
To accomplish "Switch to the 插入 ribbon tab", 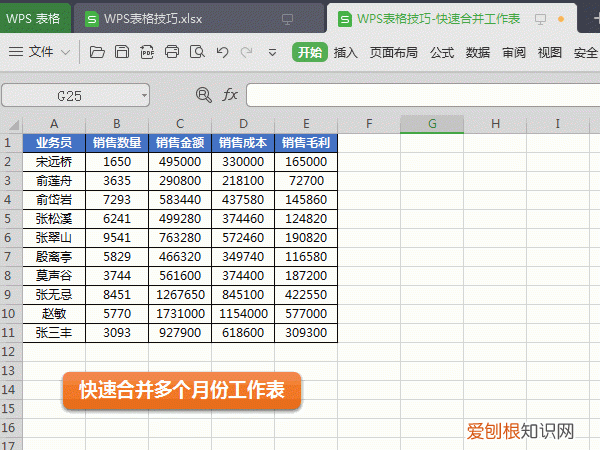I will tap(345, 52).
